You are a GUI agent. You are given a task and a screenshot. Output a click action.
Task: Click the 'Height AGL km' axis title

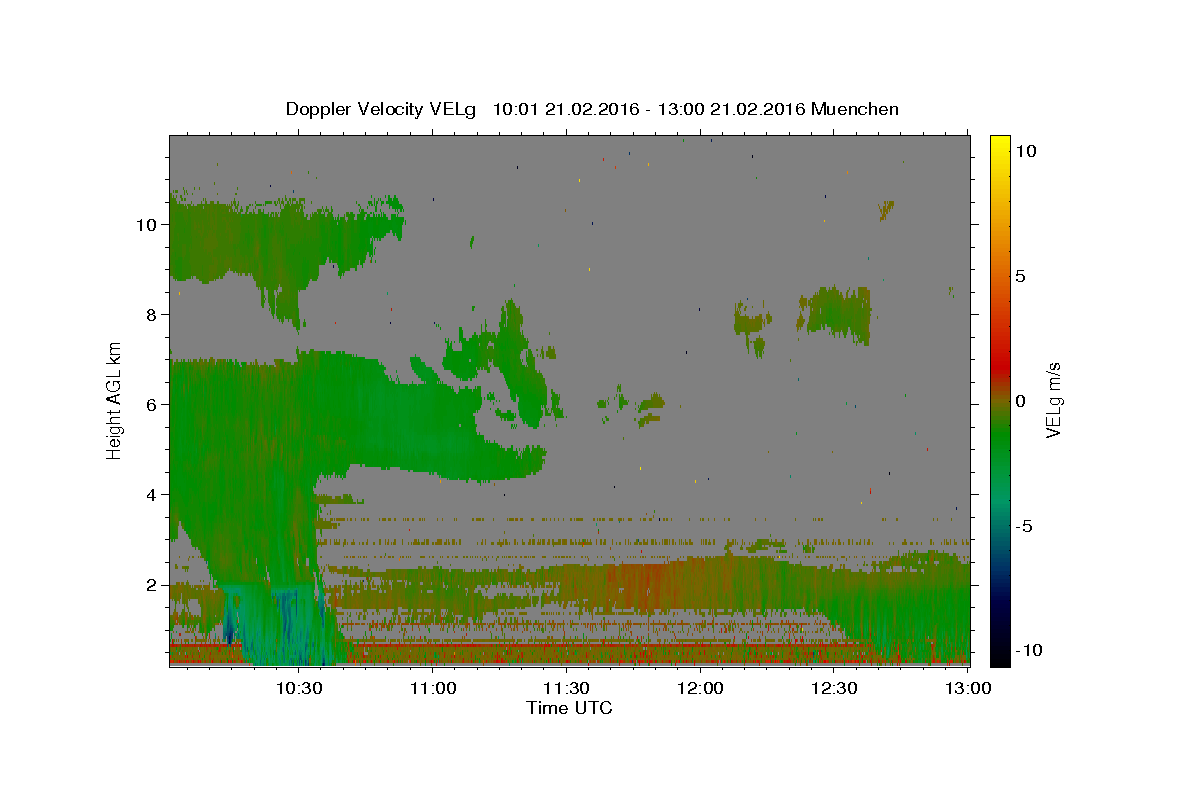(115, 401)
